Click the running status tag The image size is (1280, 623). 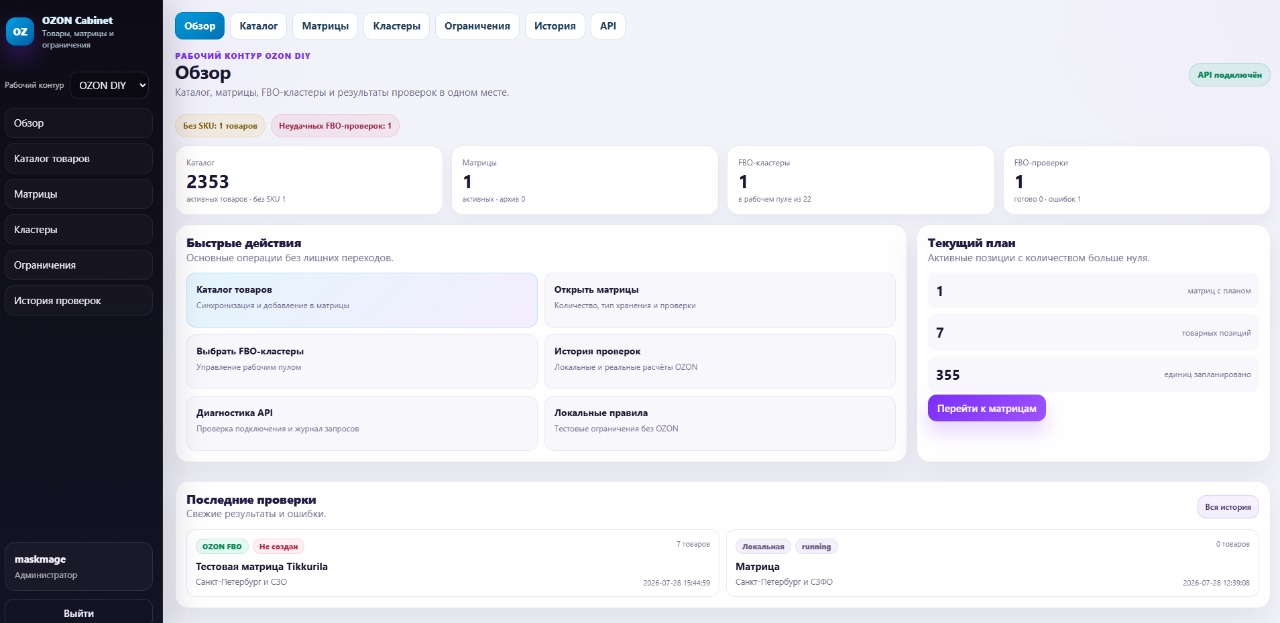[817, 546]
